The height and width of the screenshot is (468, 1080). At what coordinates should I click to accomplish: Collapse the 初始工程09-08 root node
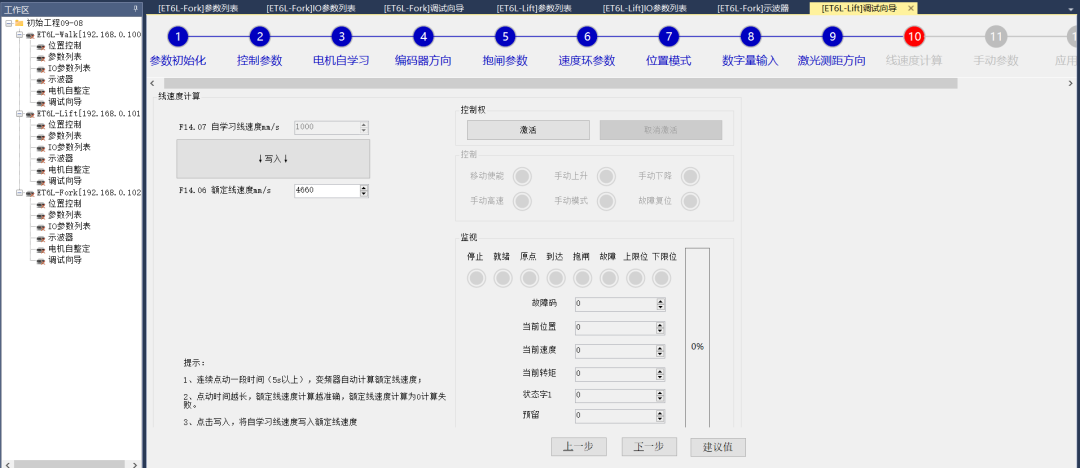pos(7,23)
